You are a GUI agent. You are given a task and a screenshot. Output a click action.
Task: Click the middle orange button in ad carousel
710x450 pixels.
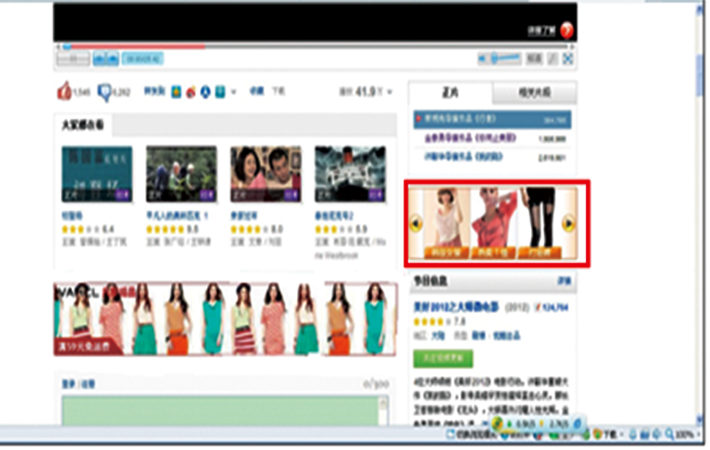493,253
